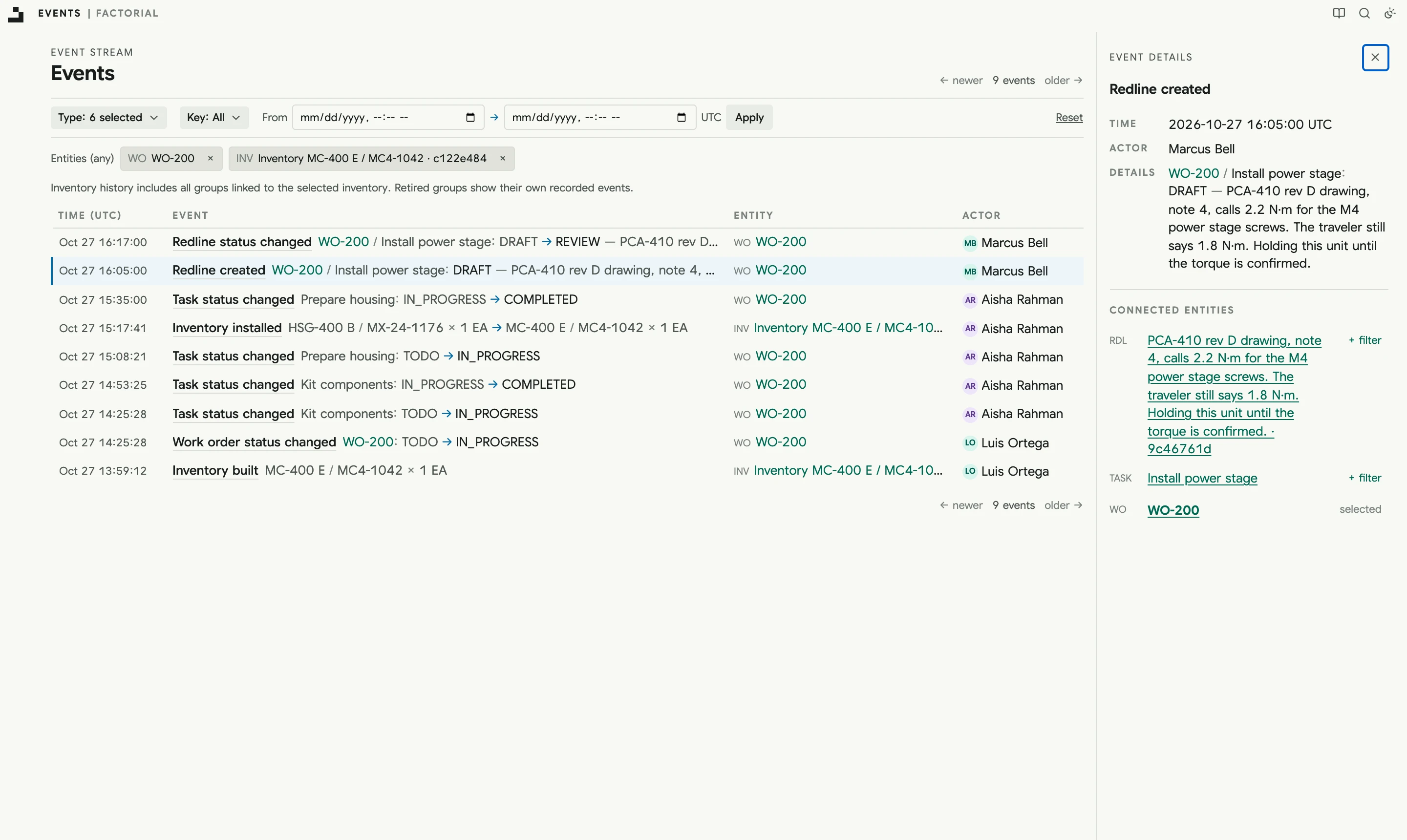Viewport: 1407px width, 840px height.
Task: Select Prepare housing TODO to IN_PROGRESS event
Action: 567,357
